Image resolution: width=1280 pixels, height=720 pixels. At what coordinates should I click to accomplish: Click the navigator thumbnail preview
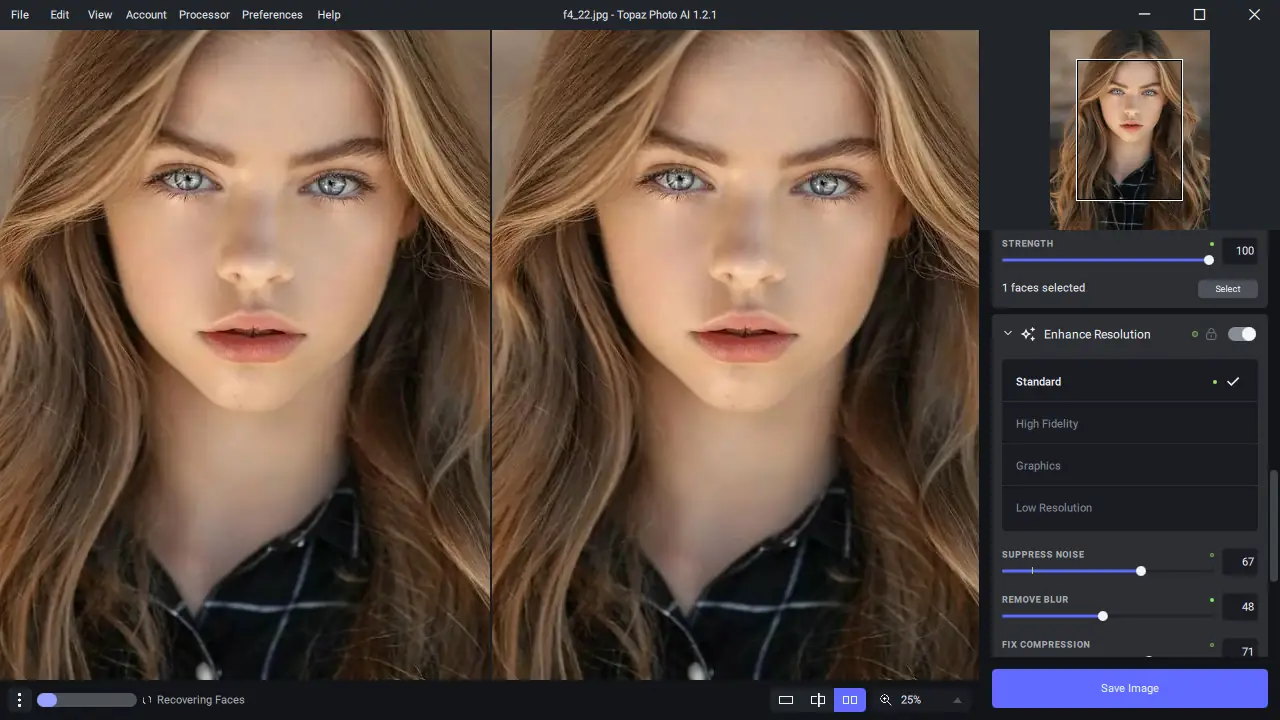1130,130
